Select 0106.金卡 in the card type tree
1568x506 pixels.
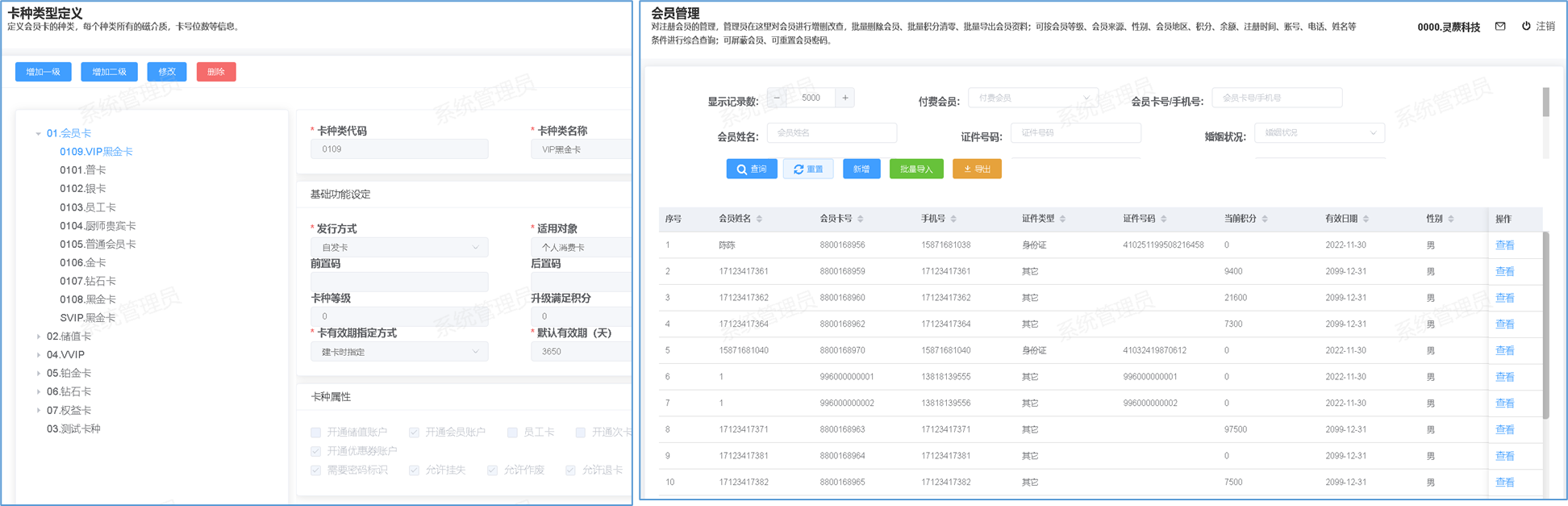[83, 262]
